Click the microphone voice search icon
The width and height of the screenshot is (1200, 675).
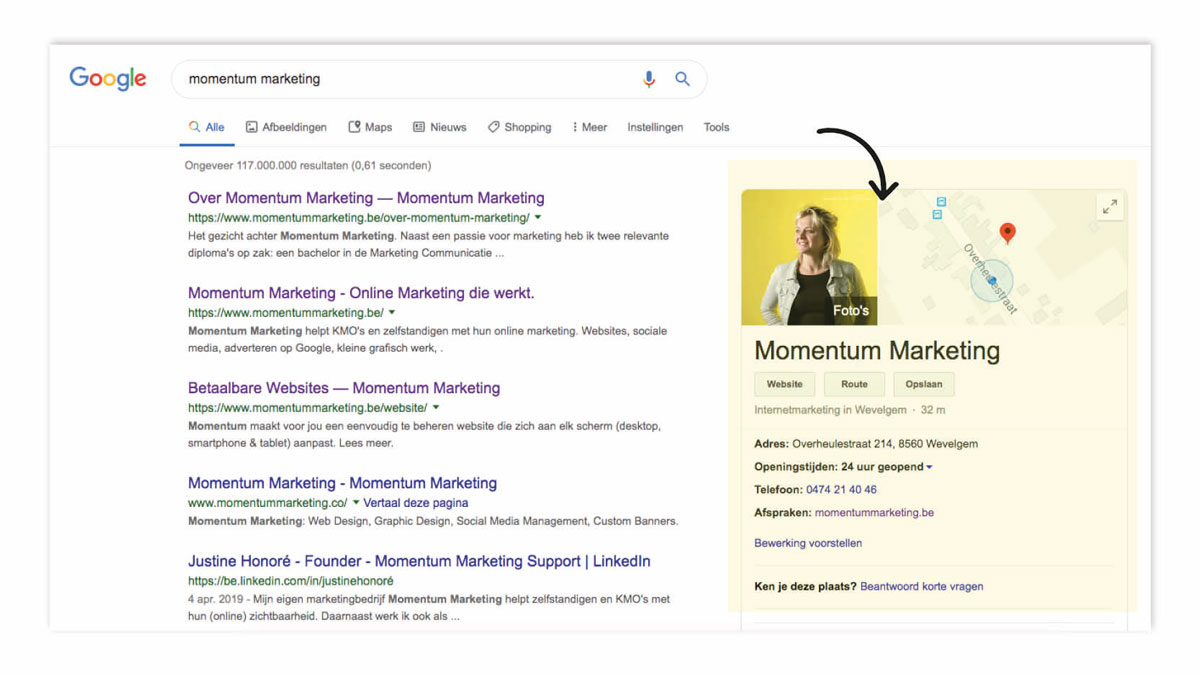click(x=649, y=79)
